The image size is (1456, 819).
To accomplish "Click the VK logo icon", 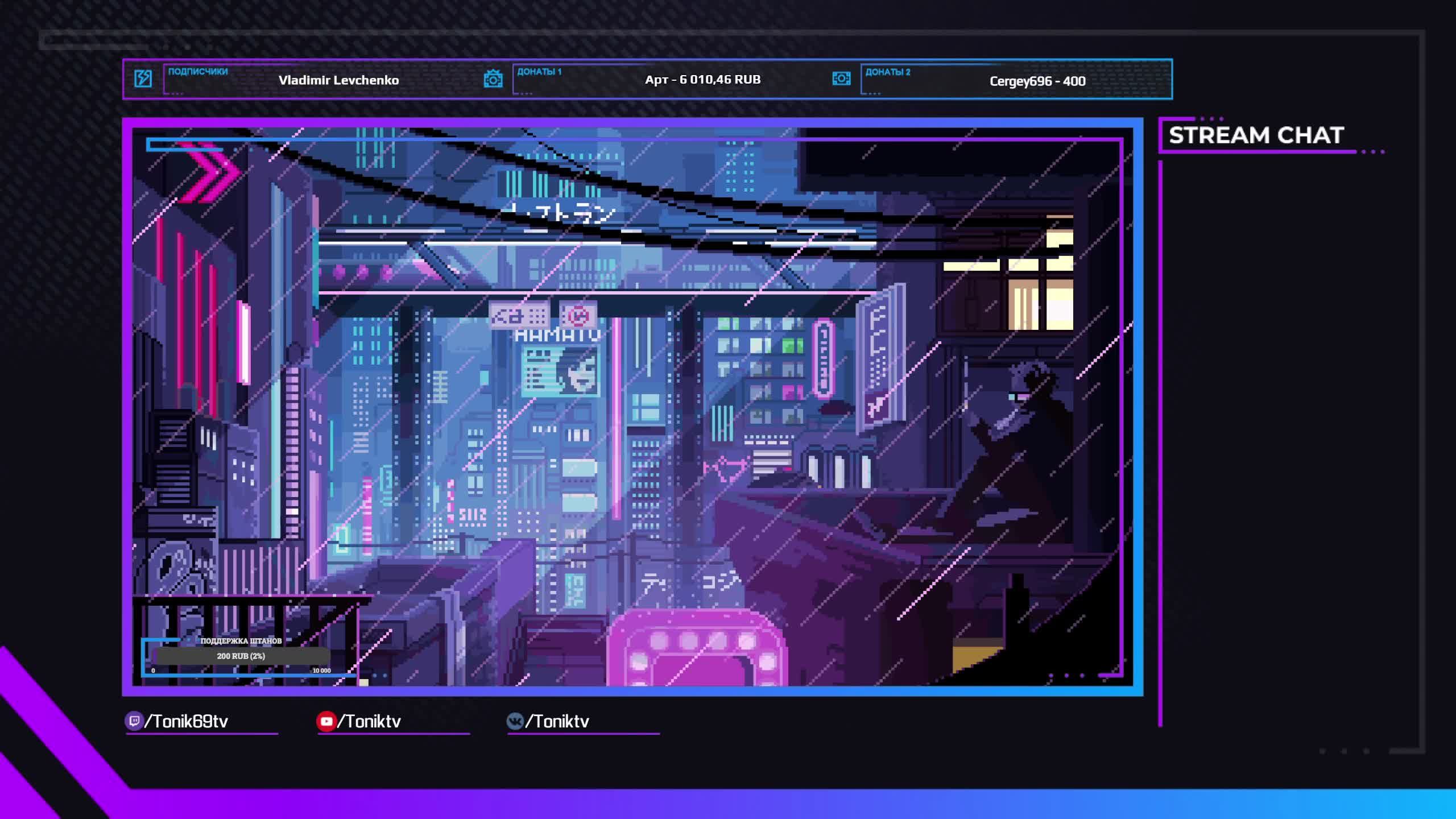I will pos(515,721).
